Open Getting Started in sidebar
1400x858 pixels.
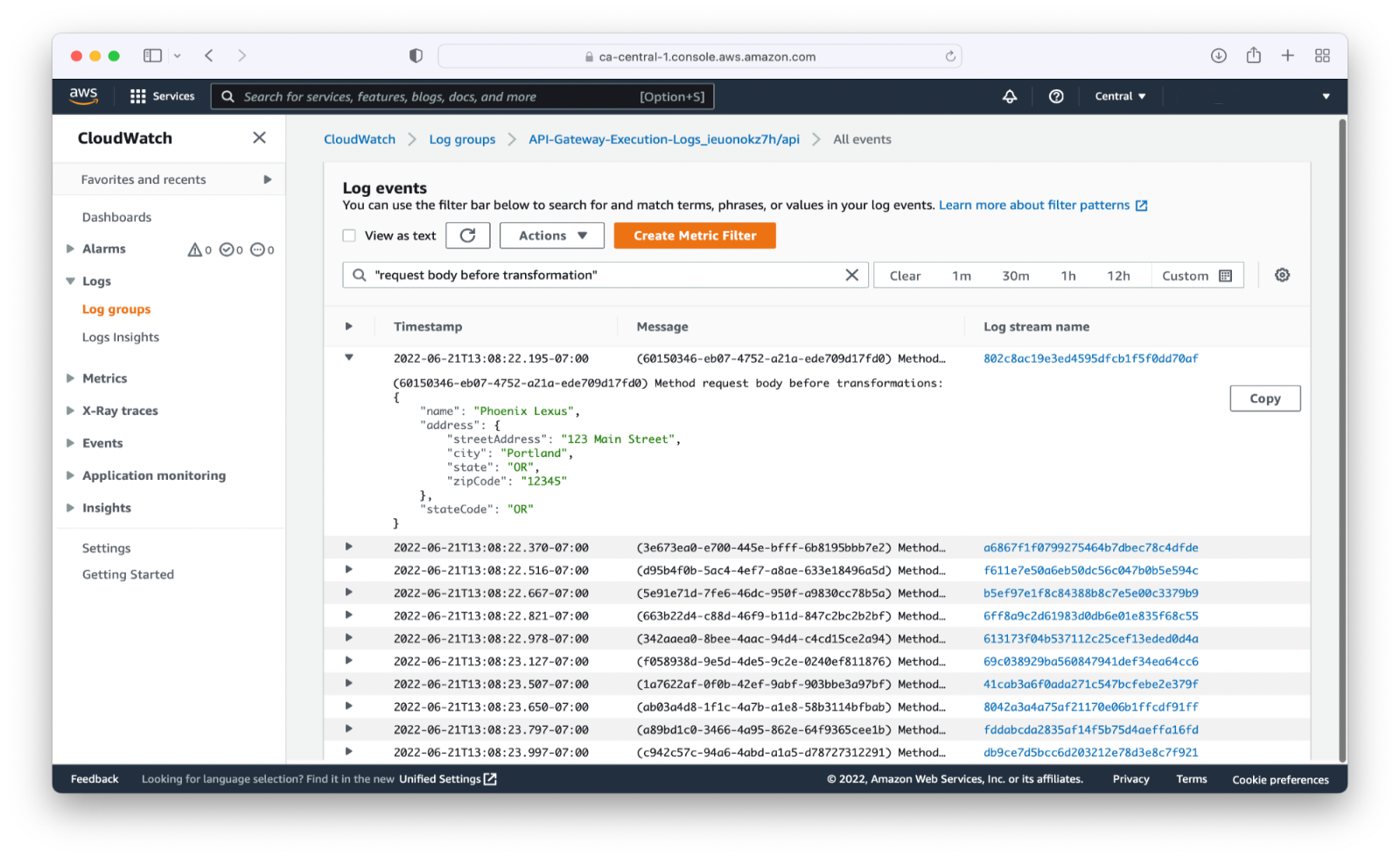(128, 574)
